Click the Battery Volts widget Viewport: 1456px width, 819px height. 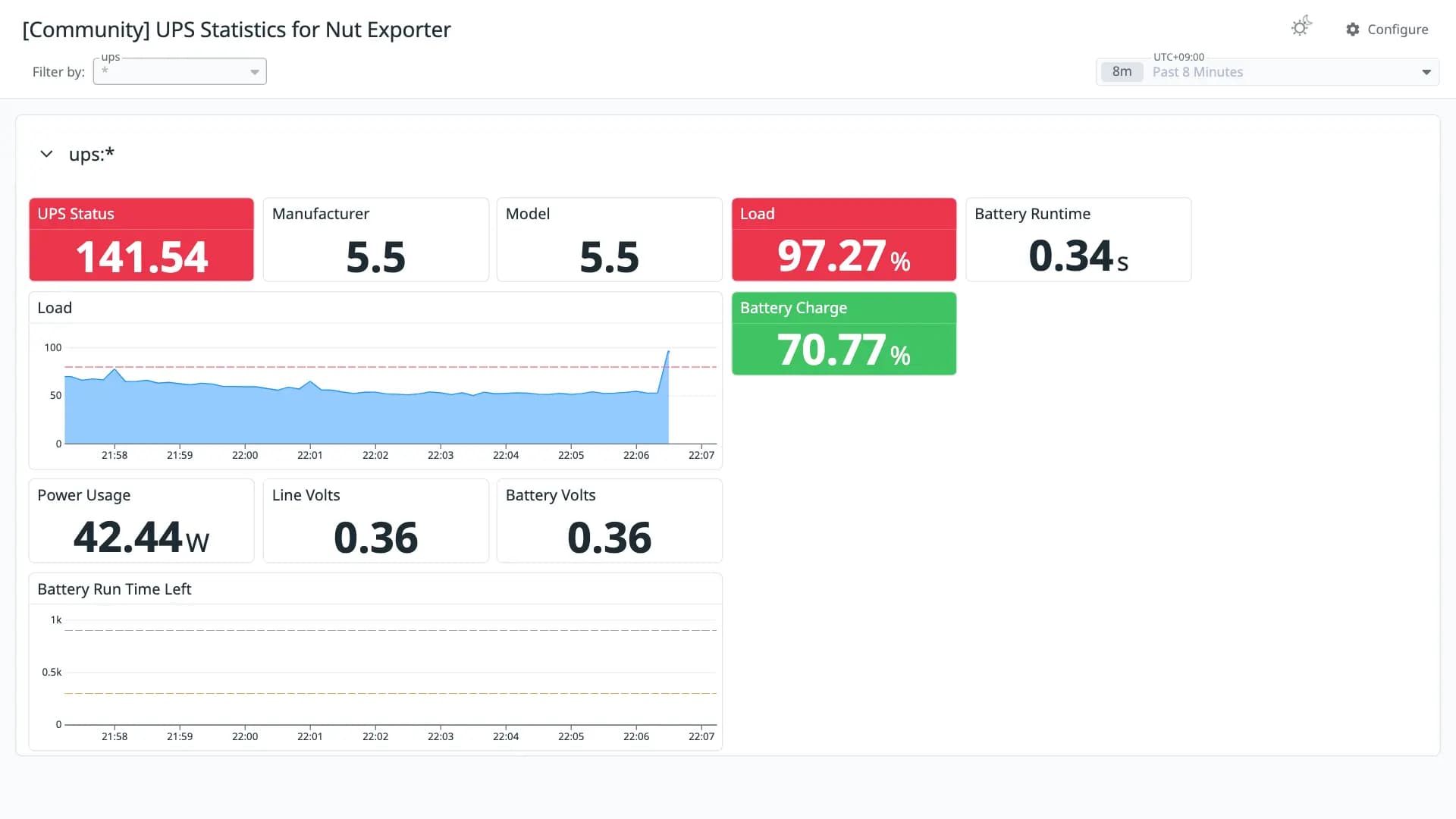click(609, 521)
